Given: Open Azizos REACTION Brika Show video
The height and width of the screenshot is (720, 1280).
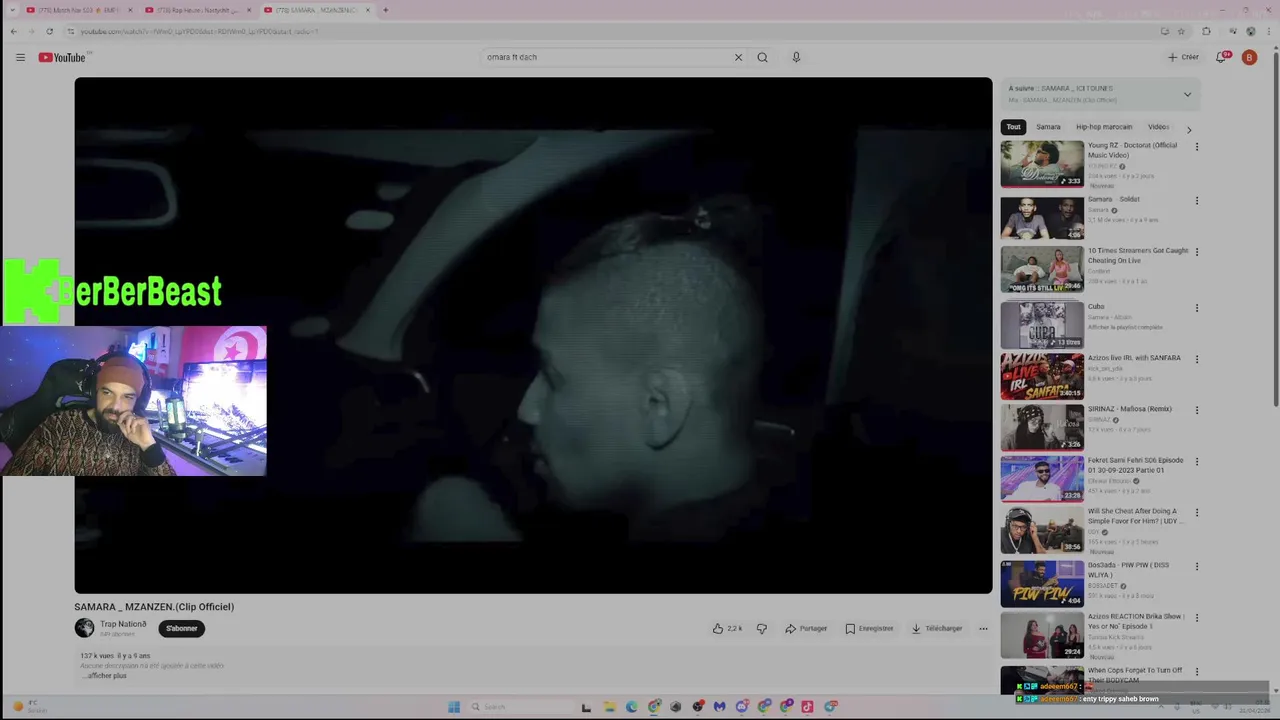Looking at the screenshot, I should pos(1042,635).
